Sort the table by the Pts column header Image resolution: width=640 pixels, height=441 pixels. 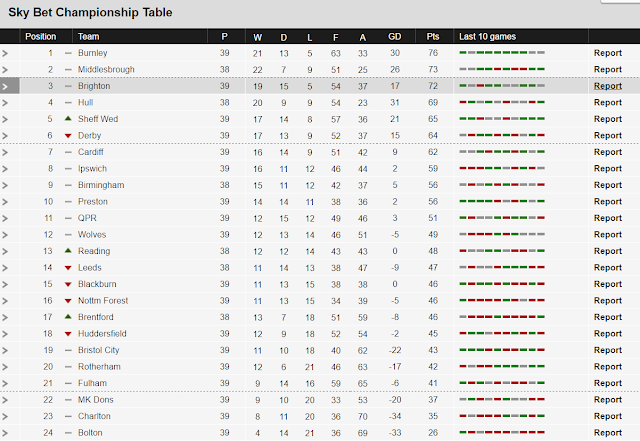click(433, 37)
